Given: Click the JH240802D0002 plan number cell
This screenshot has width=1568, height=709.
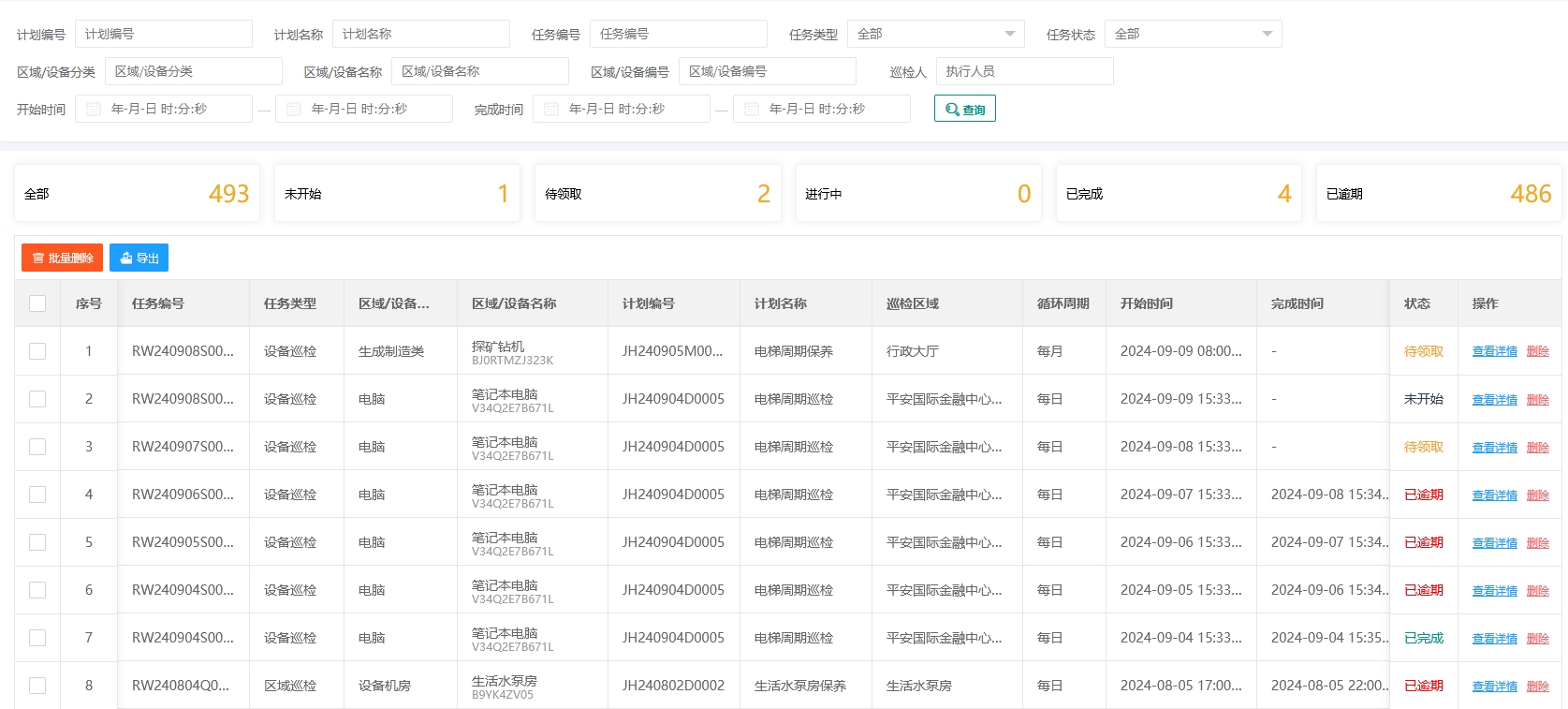Looking at the screenshot, I should tap(673, 686).
